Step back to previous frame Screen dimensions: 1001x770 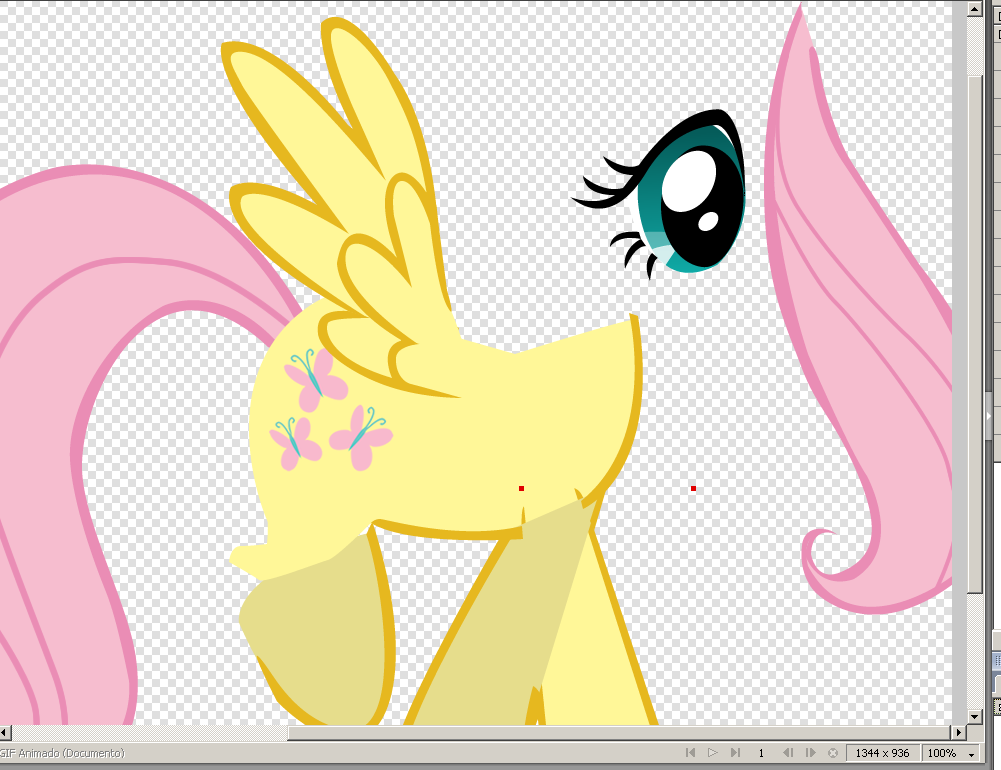[788, 753]
